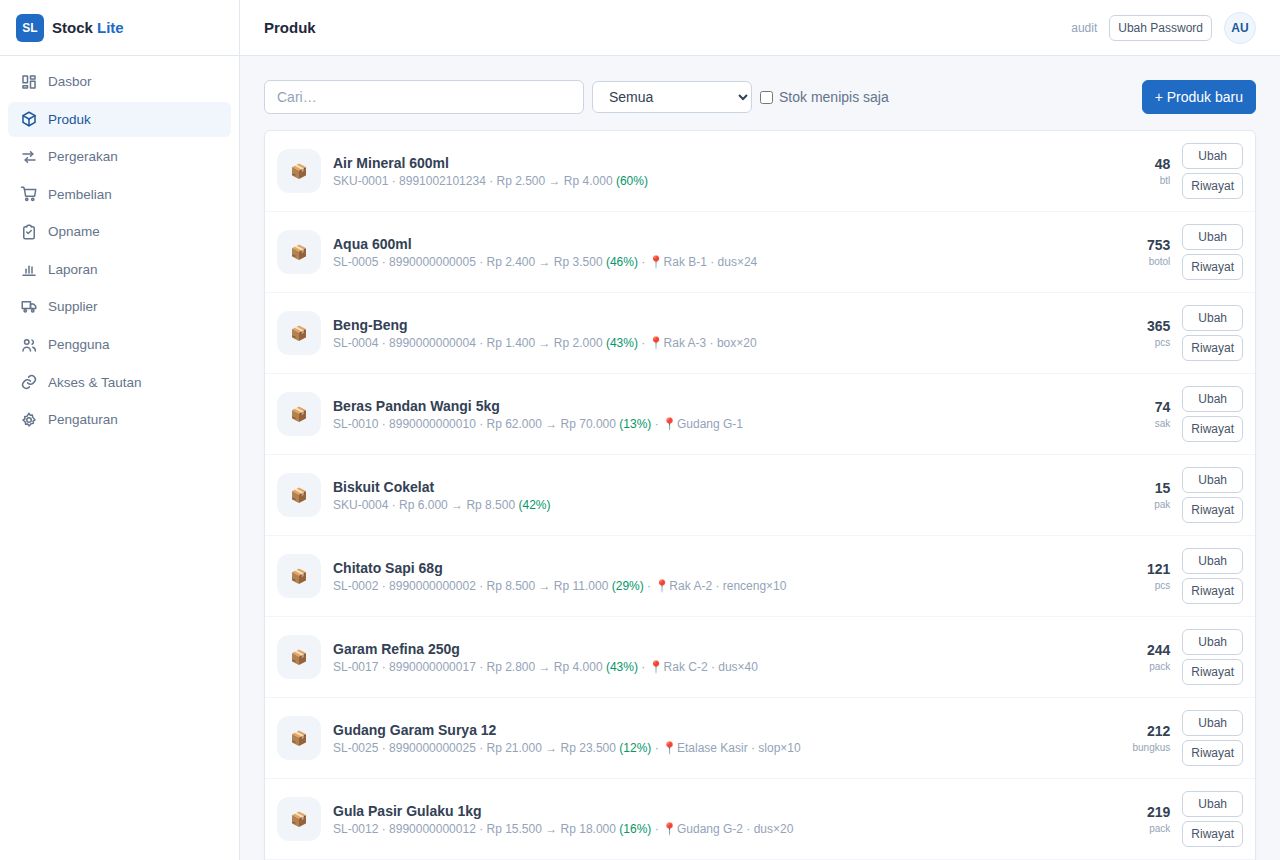Go to Pergerakan page

[119, 157]
